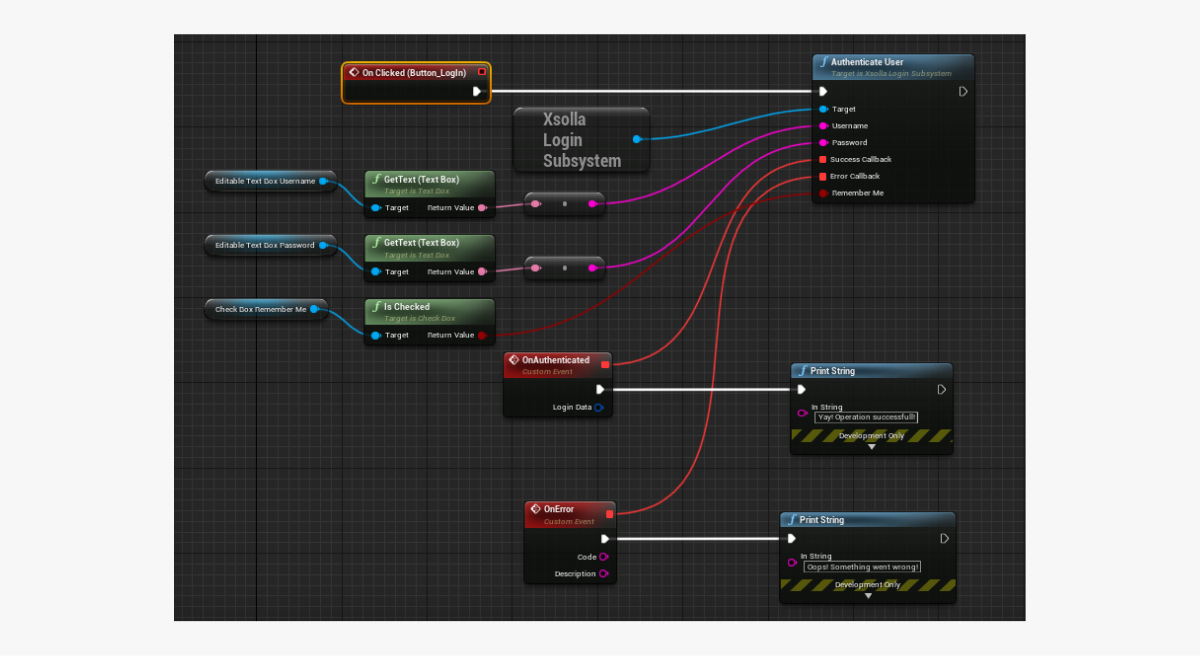
Task: Expand the Yay Print String advanced options
Action: 871,447
